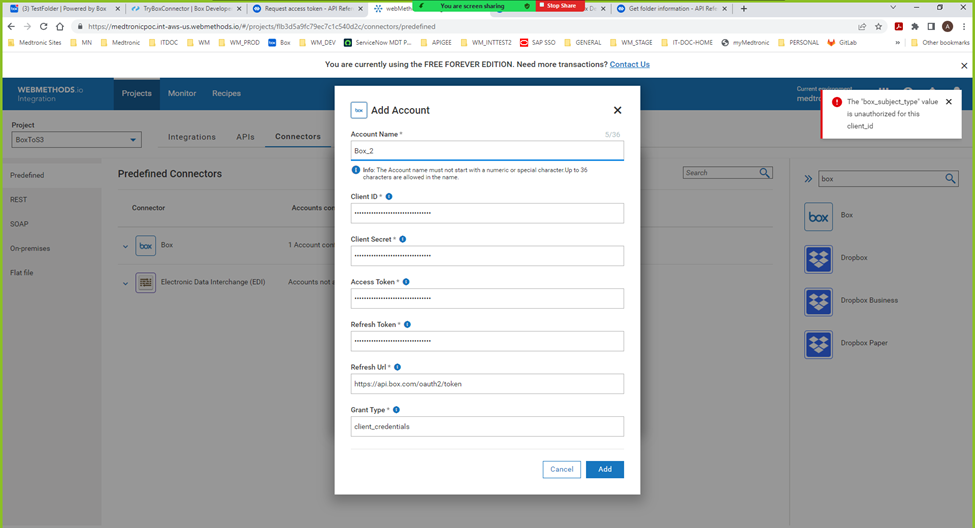Open the browser extensions puzzle icon
975x528 pixels.
[x=915, y=26]
